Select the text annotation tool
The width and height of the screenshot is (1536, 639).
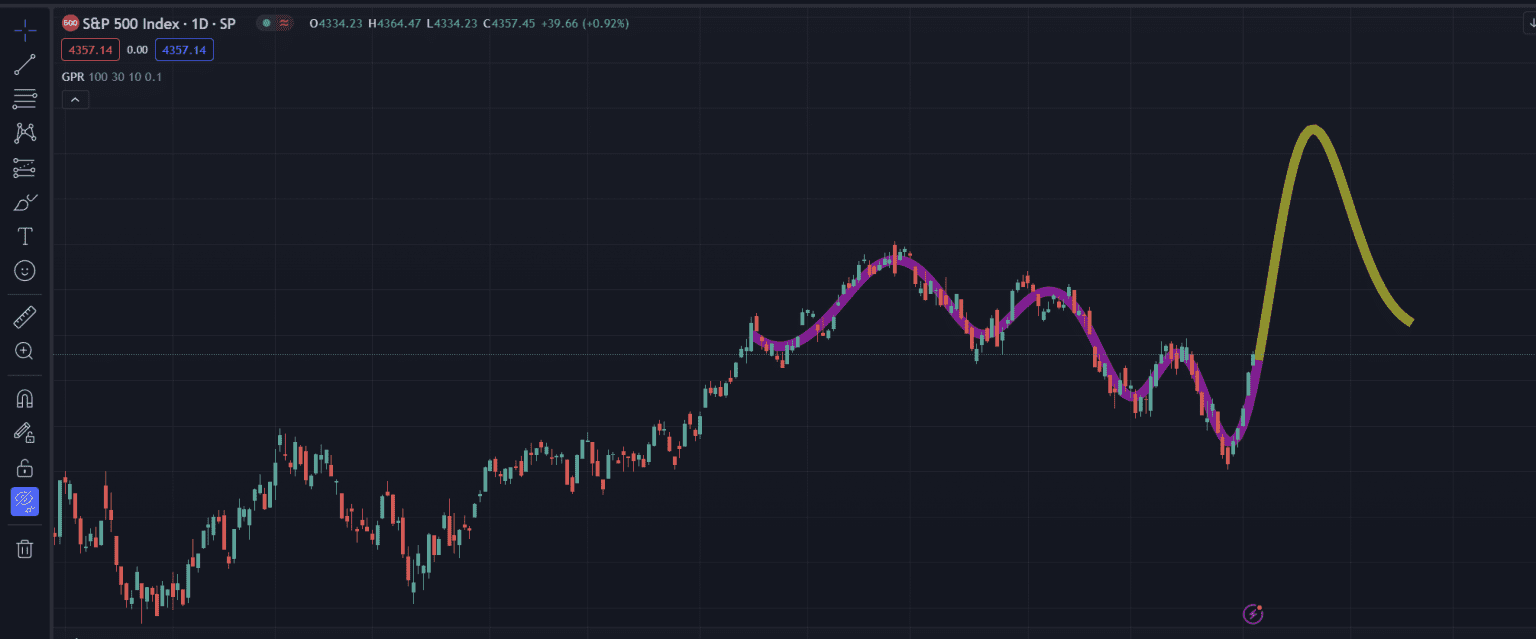(24, 236)
